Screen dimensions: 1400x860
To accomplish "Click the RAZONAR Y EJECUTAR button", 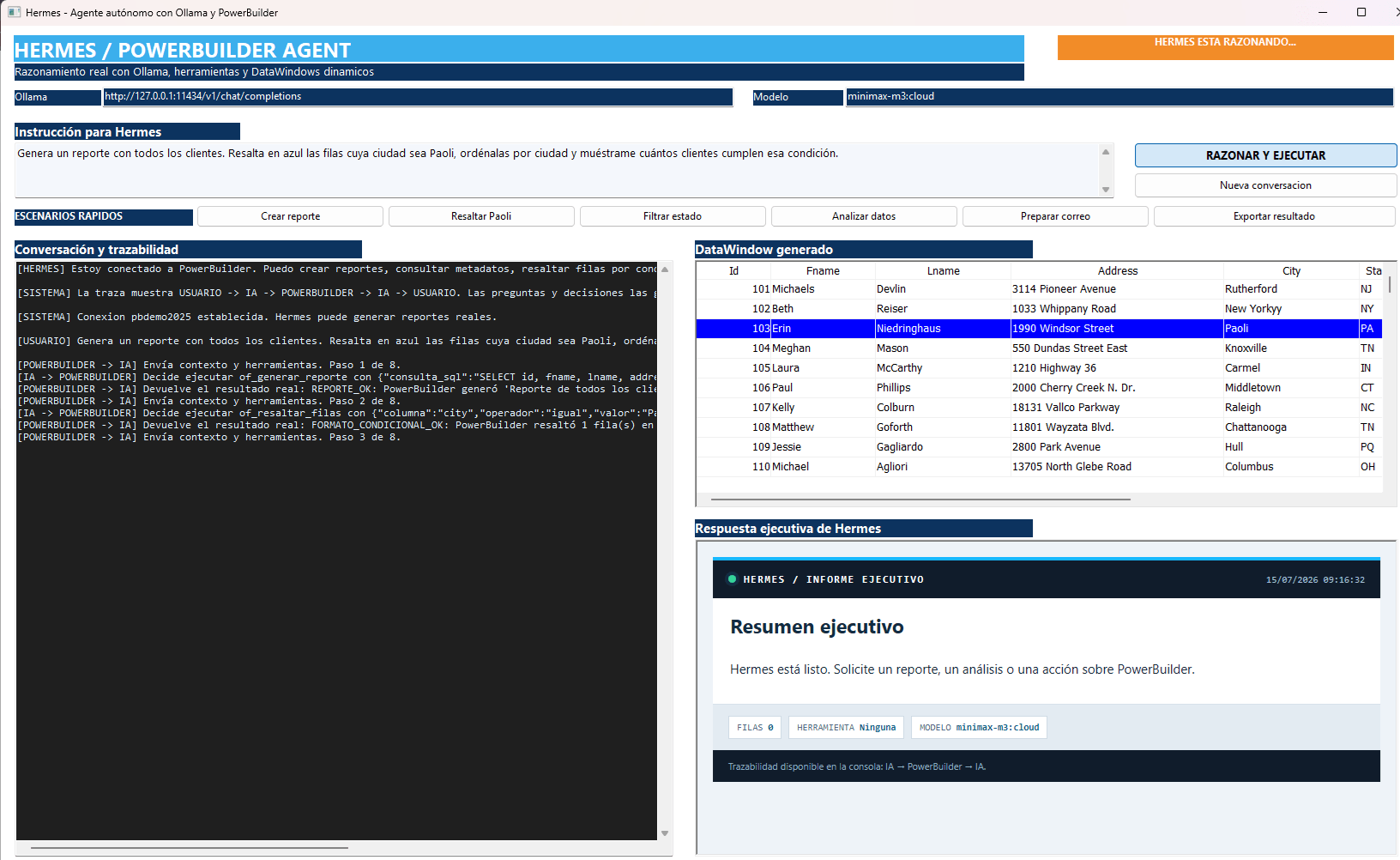I will (1265, 155).
